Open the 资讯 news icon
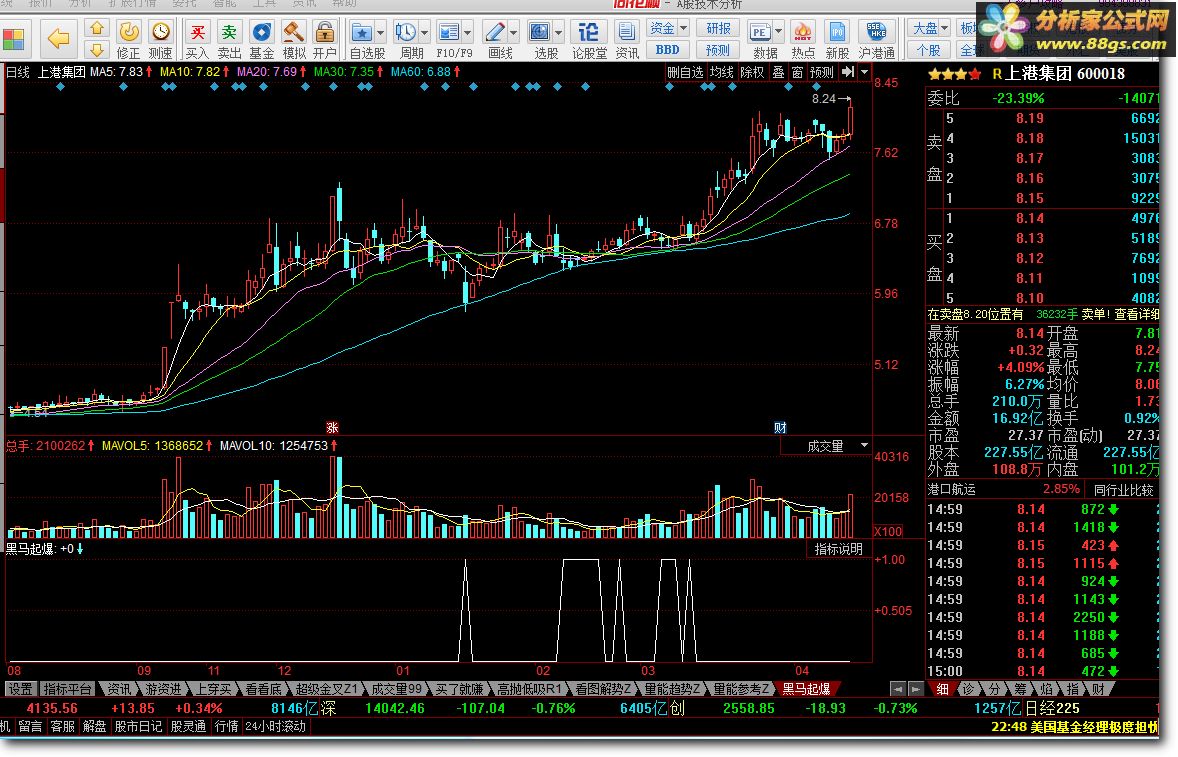Image resolution: width=1178 pixels, height=757 pixels. 627,39
